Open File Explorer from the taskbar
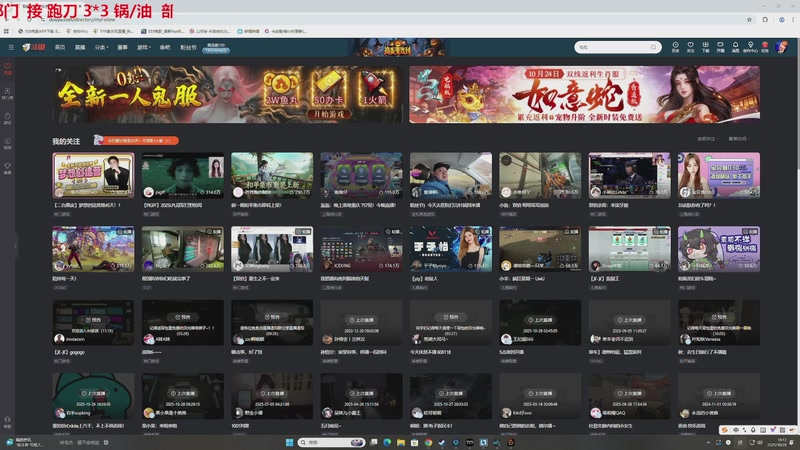The image size is (800, 450). (x=401, y=442)
